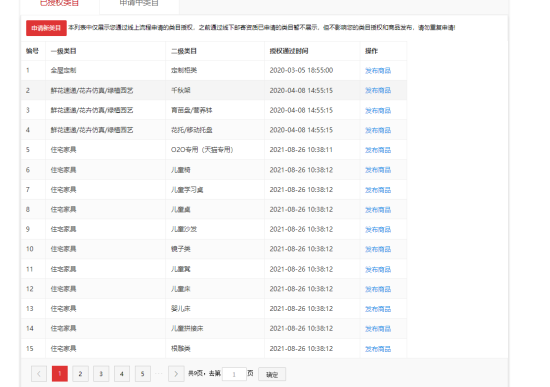Screen dimensions: 550x387
Task: Click the pagination ellipsis dots
Action: (x=159, y=373)
